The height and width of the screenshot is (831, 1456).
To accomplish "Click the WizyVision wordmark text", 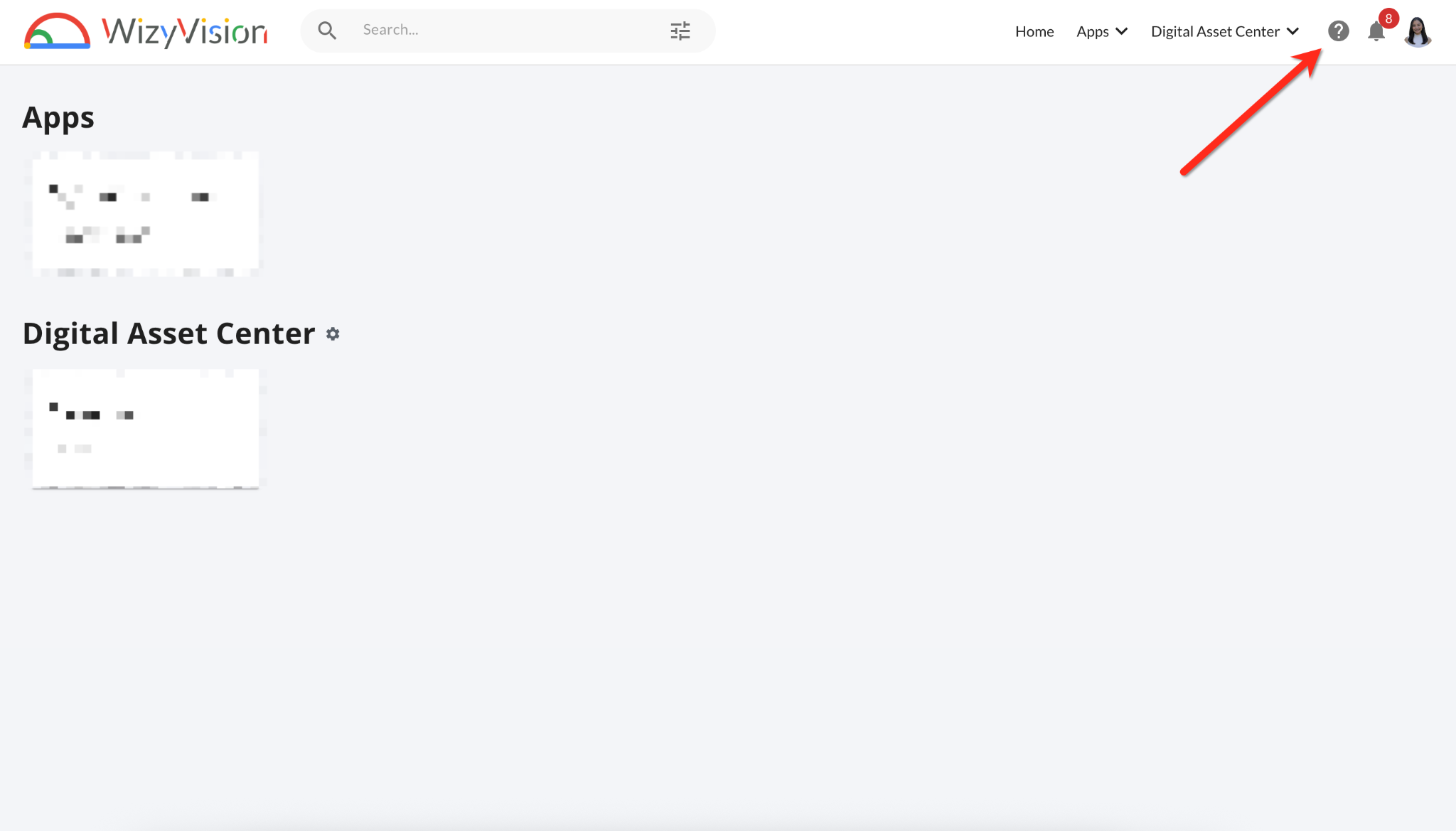I will pyautogui.click(x=185, y=32).
